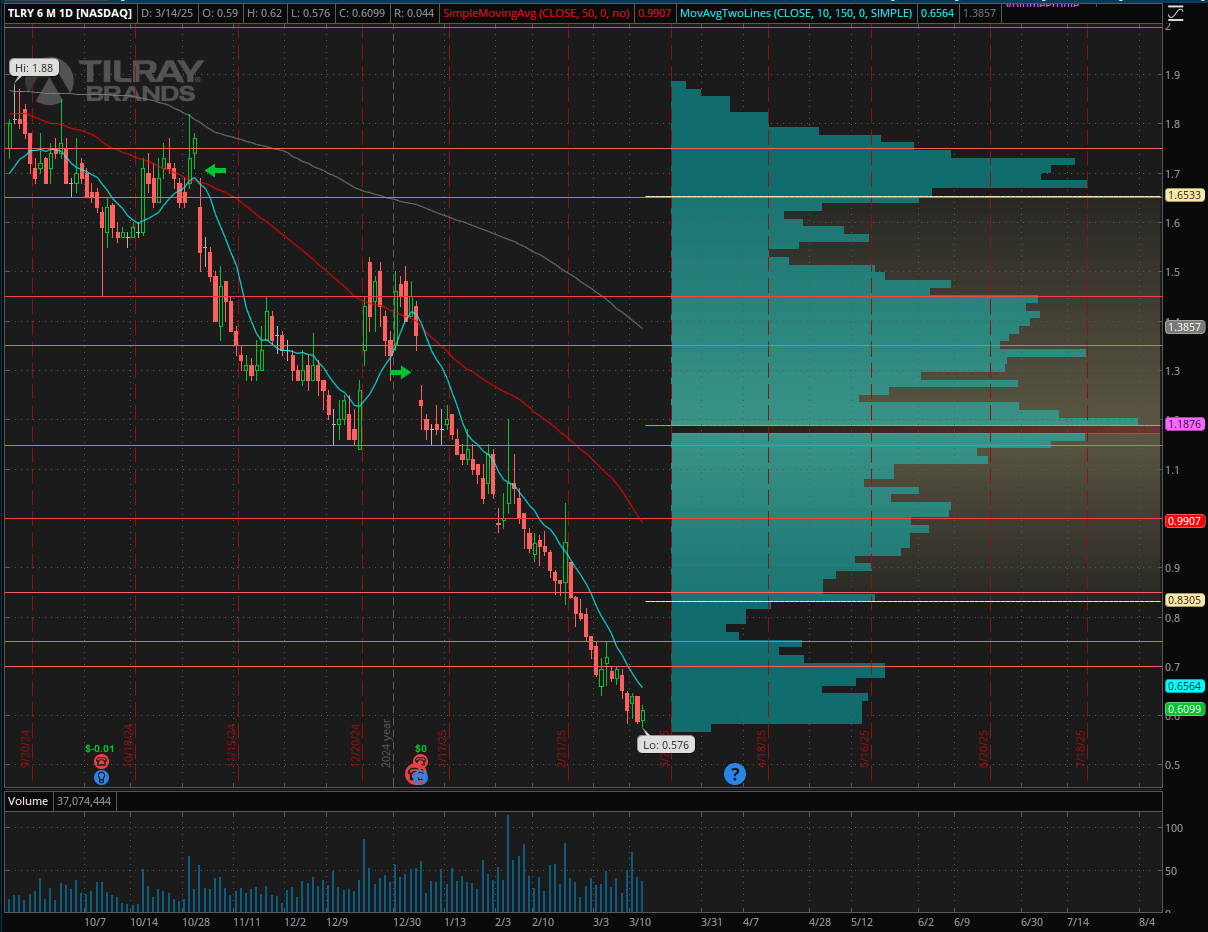Click the red 0.9907 bubble on the price axis
Image resolution: width=1208 pixels, height=932 pixels.
click(x=1184, y=520)
